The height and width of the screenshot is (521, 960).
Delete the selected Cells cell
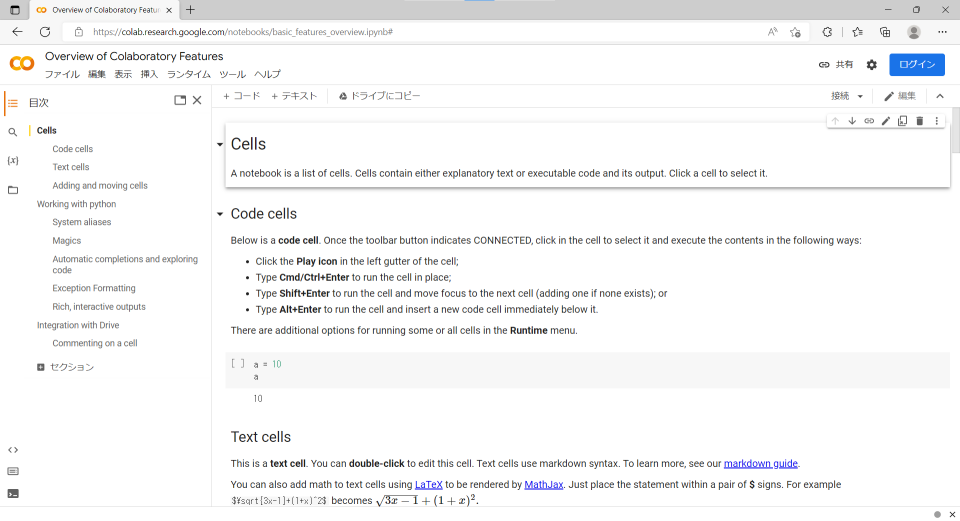pyautogui.click(x=920, y=121)
